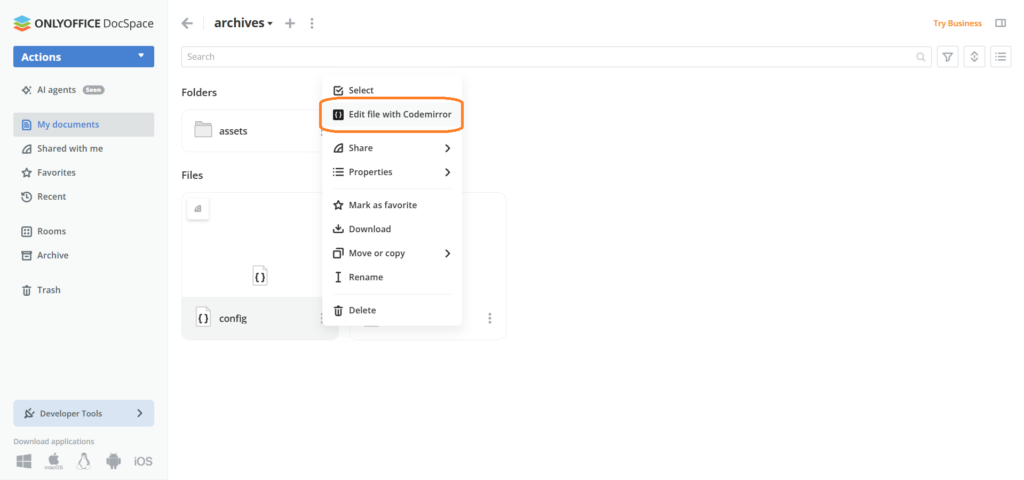Toggle the info panel icon
The height and width of the screenshot is (480, 1024).
click(1000, 23)
